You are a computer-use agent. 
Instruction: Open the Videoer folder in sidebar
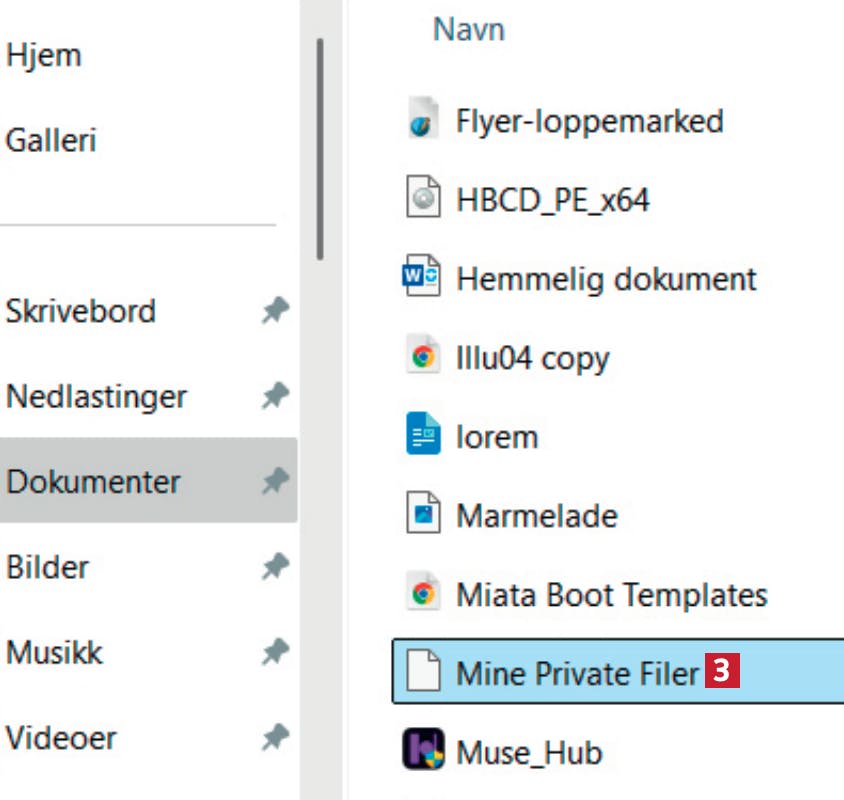point(61,738)
